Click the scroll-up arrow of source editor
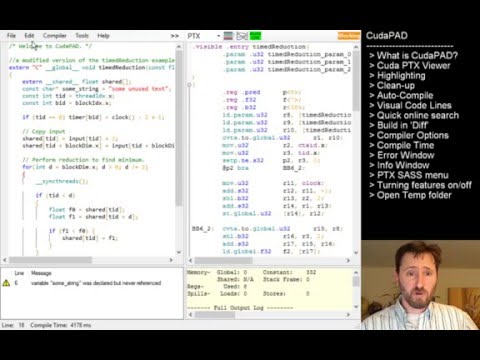The height and width of the screenshot is (360, 480). pos(179,47)
